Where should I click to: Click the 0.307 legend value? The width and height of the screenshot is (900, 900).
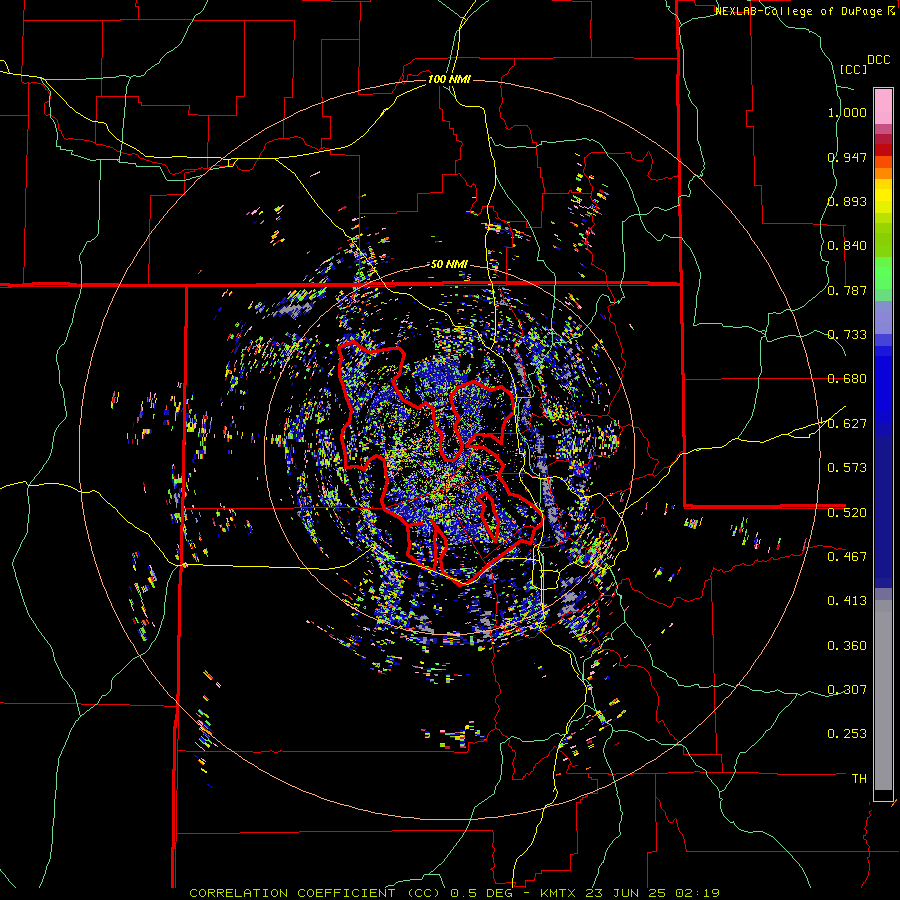847,690
